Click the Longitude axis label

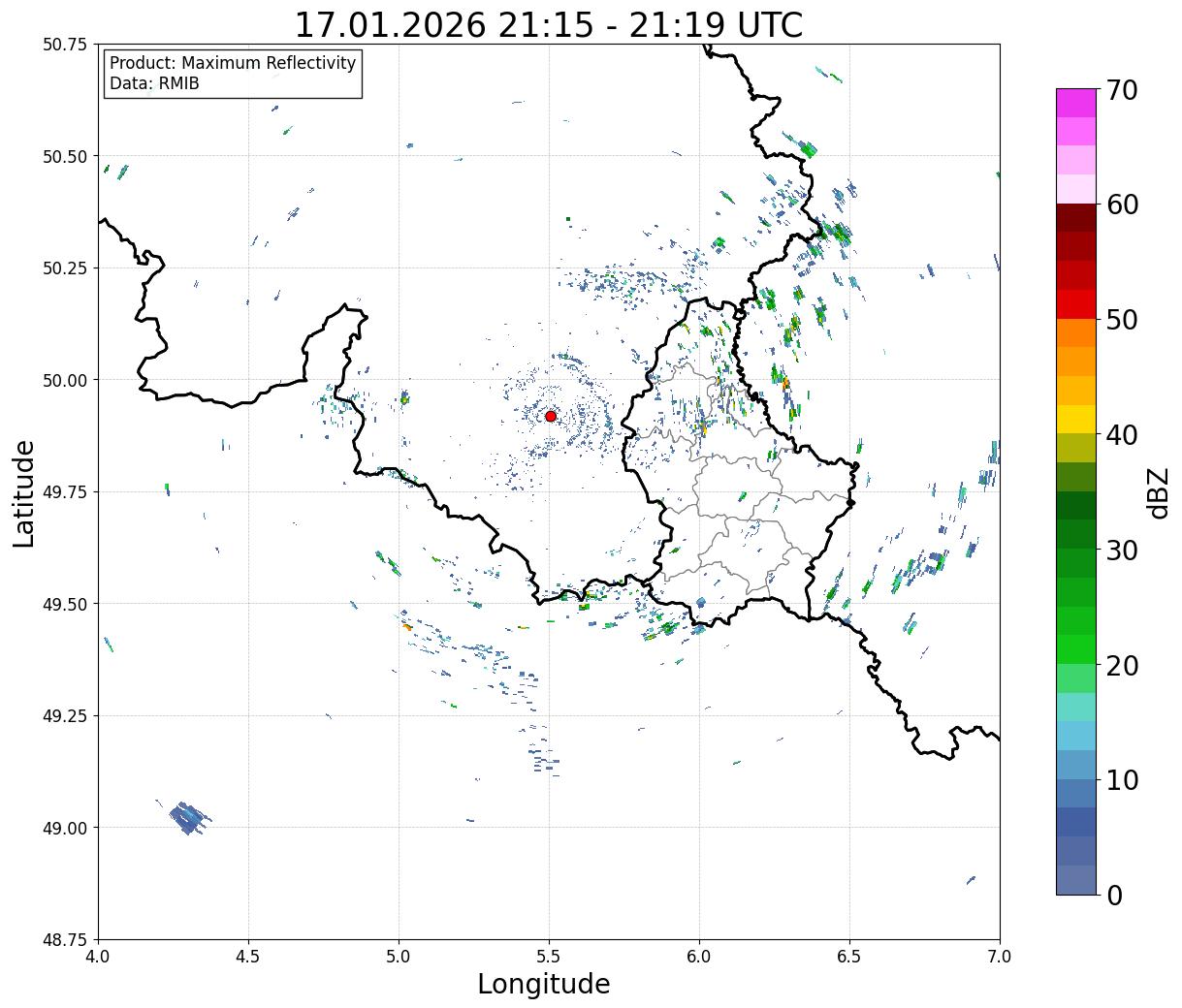click(x=544, y=984)
